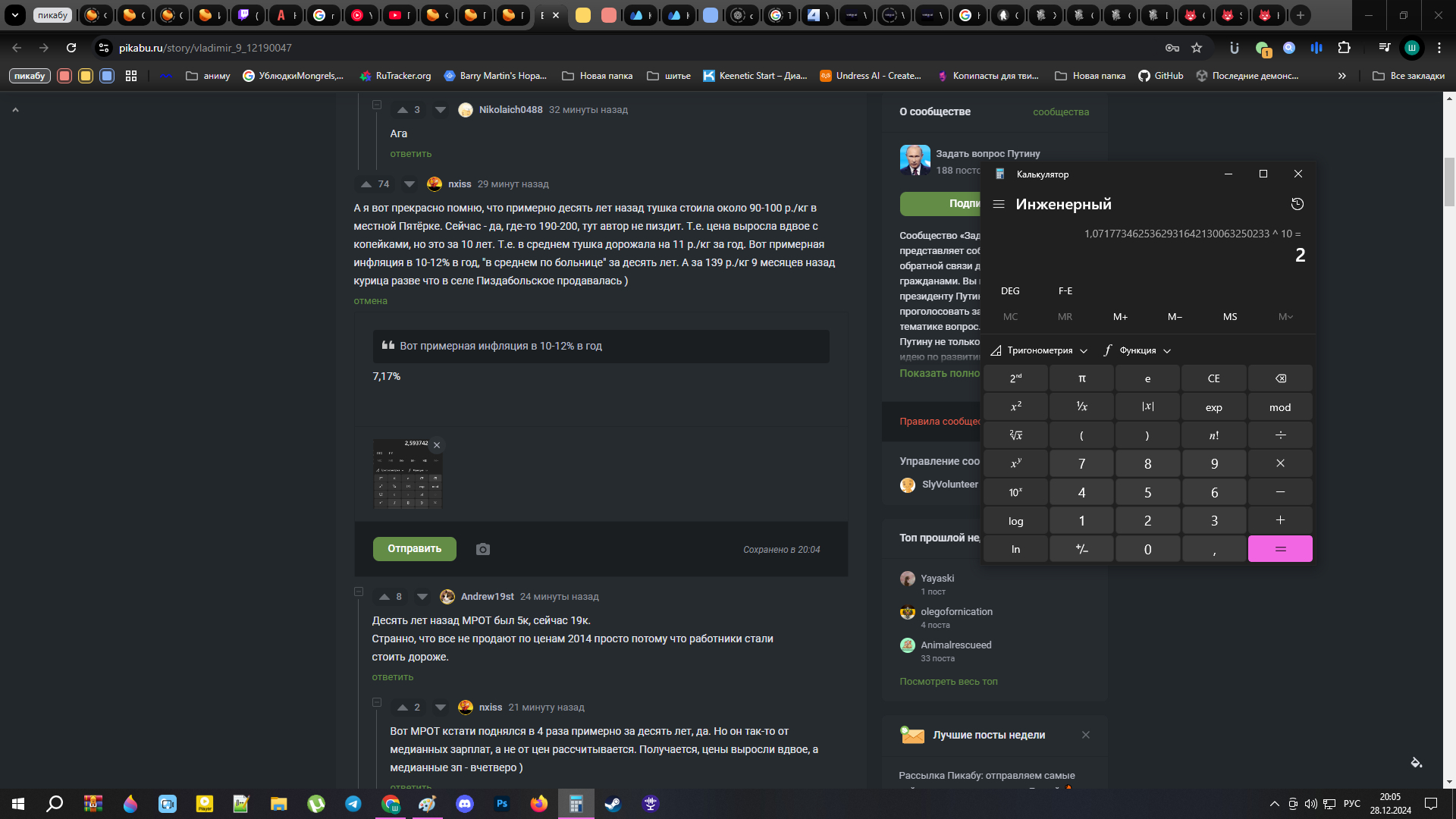
Task: Open calculator history panel
Action: pos(1297,204)
